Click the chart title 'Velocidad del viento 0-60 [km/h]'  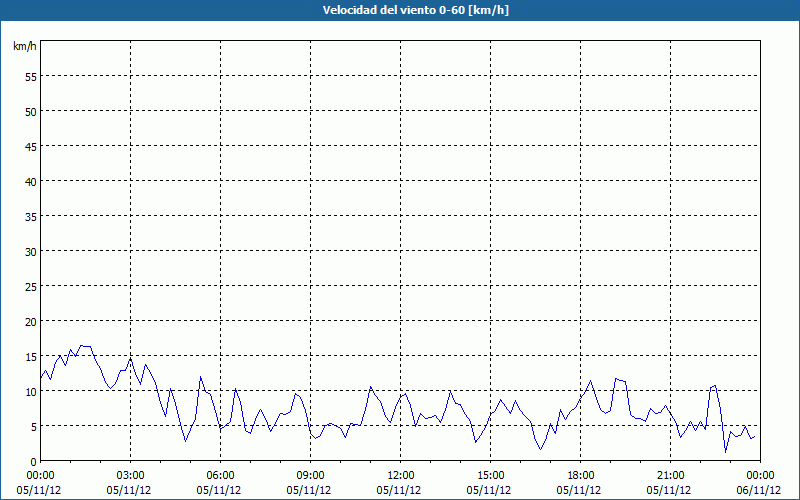point(415,10)
